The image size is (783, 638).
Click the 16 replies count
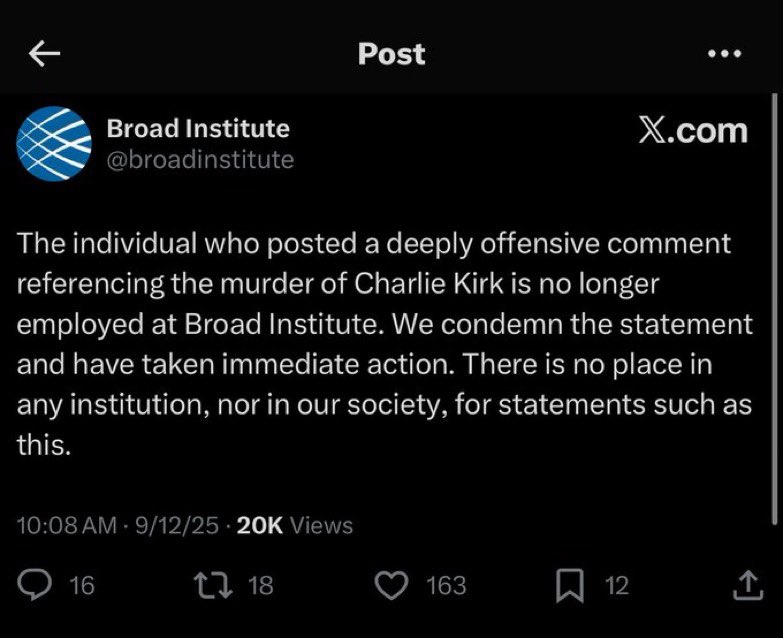pyautogui.click(x=82, y=585)
